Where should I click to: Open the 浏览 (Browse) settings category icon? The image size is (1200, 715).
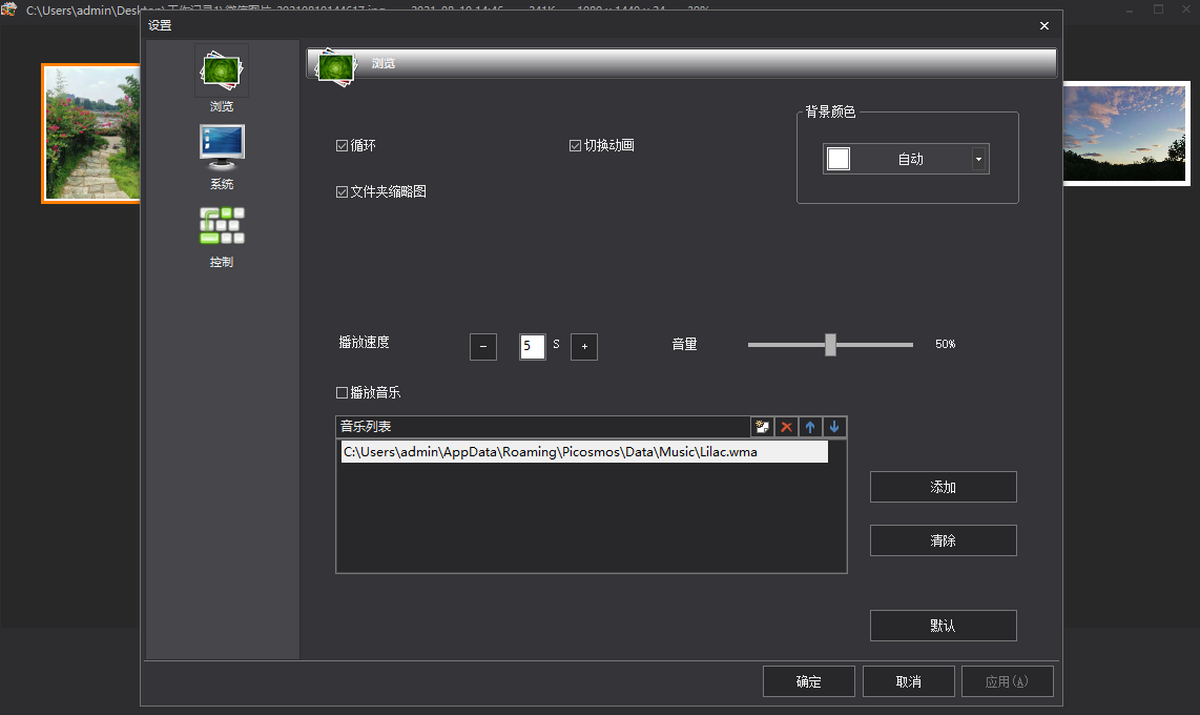221,71
